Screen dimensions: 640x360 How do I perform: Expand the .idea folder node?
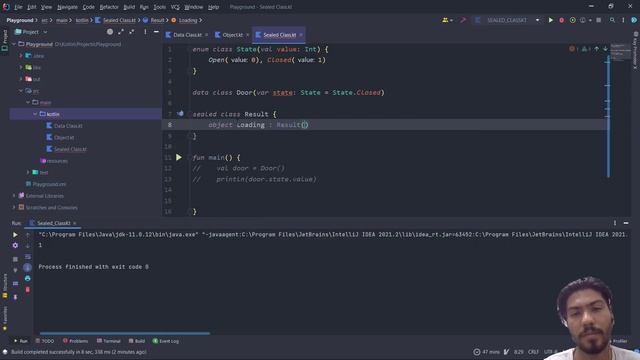(x=21, y=56)
